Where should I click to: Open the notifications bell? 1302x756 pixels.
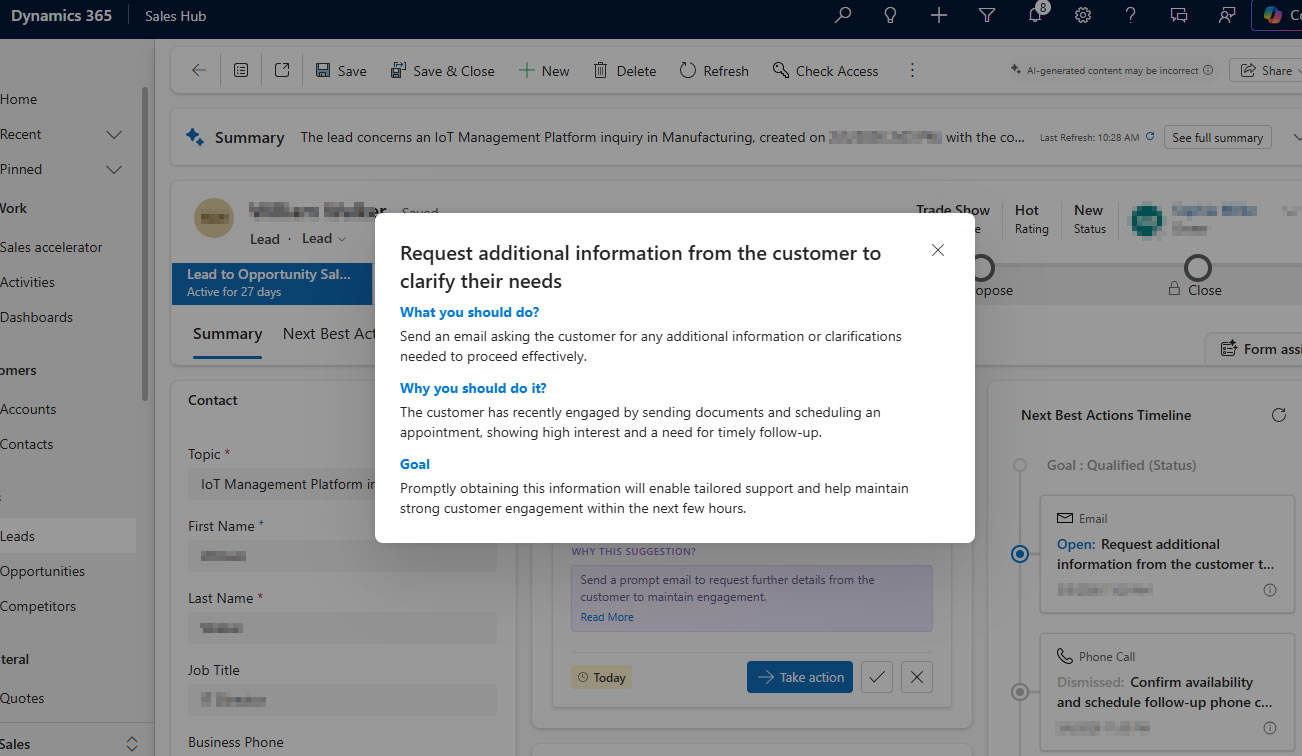[1036, 15]
